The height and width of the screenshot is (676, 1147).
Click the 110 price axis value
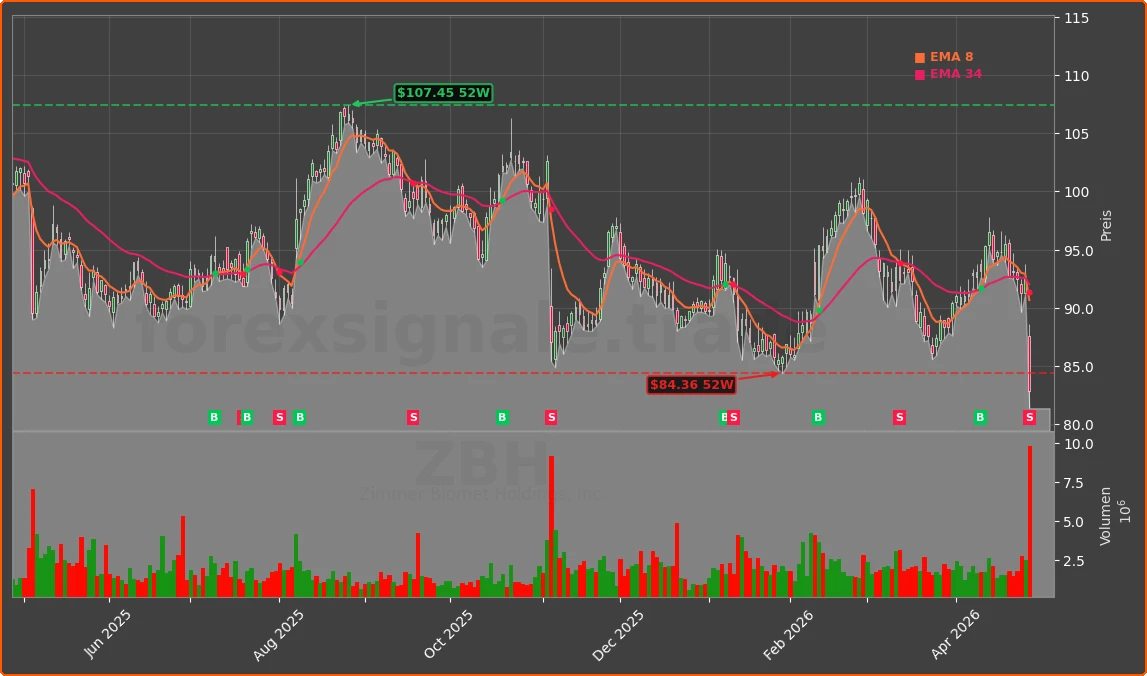(x=1075, y=76)
